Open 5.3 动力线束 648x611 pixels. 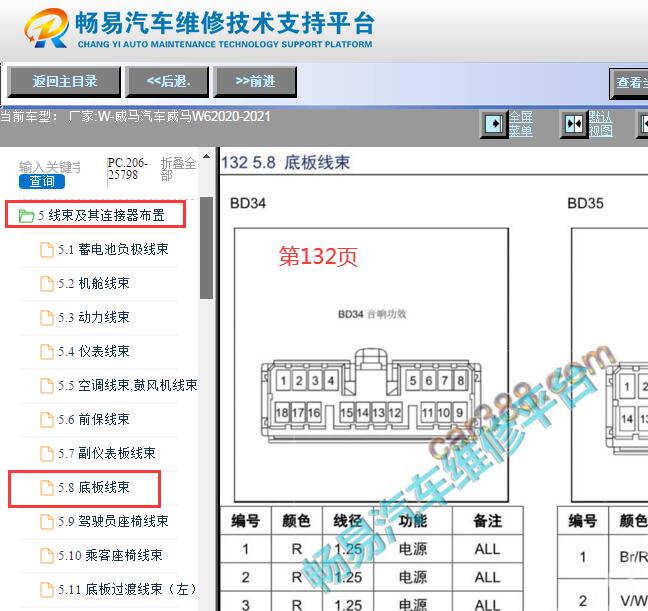[93, 317]
